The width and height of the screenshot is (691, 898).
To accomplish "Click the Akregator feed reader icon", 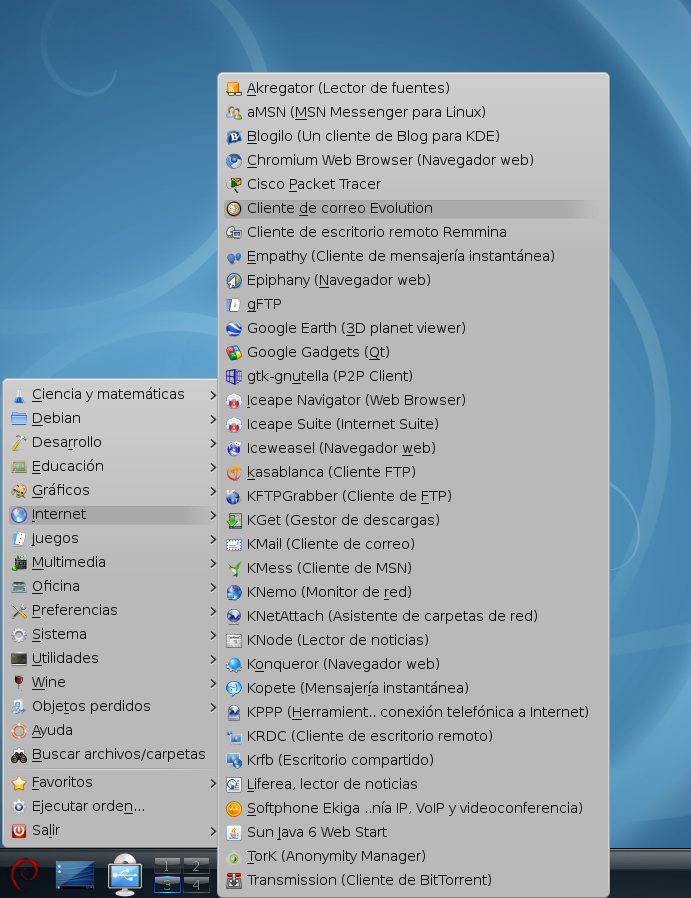I will click(234, 88).
